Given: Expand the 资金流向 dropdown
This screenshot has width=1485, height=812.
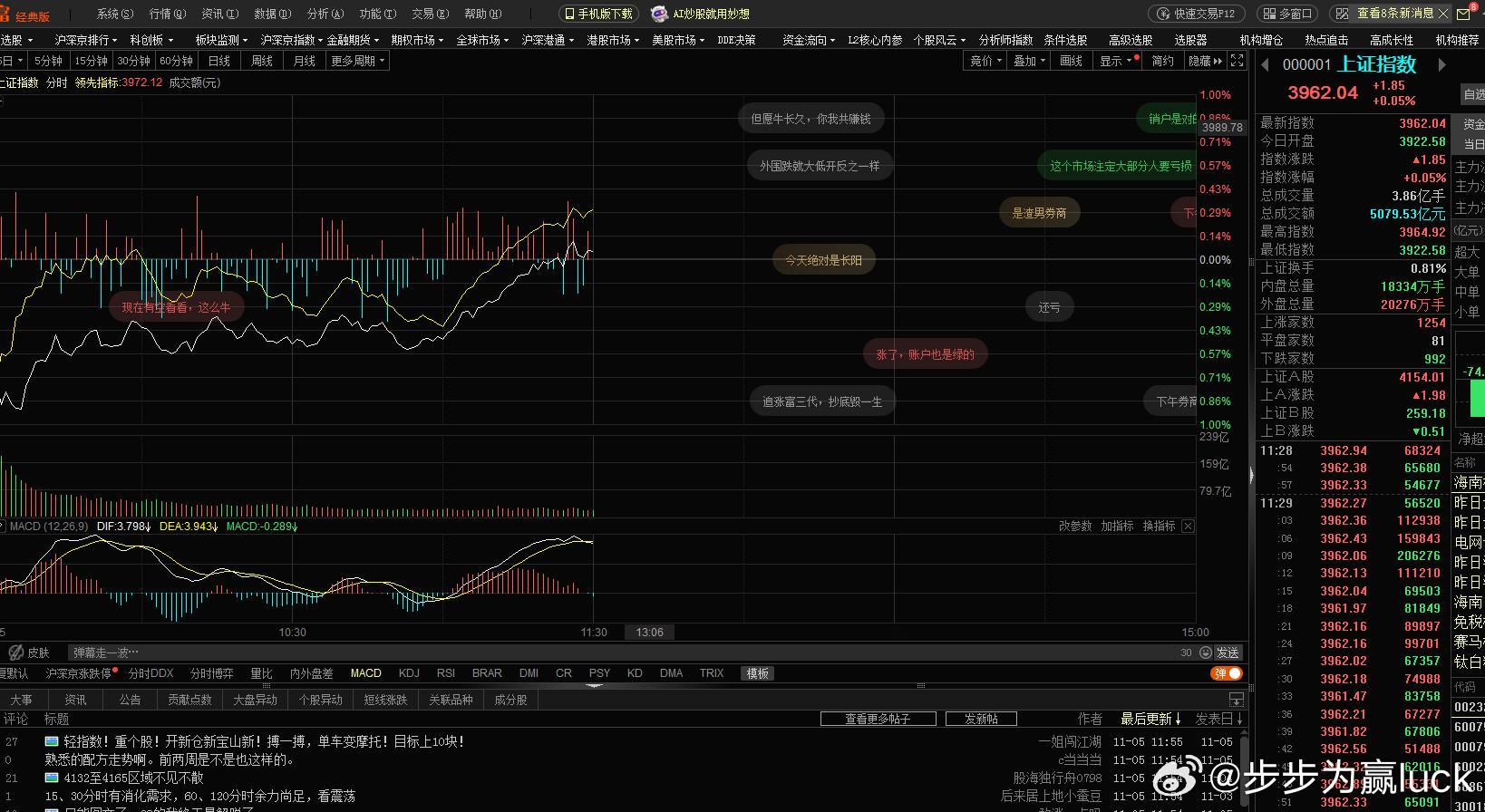Looking at the screenshot, I should [x=808, y=40].
